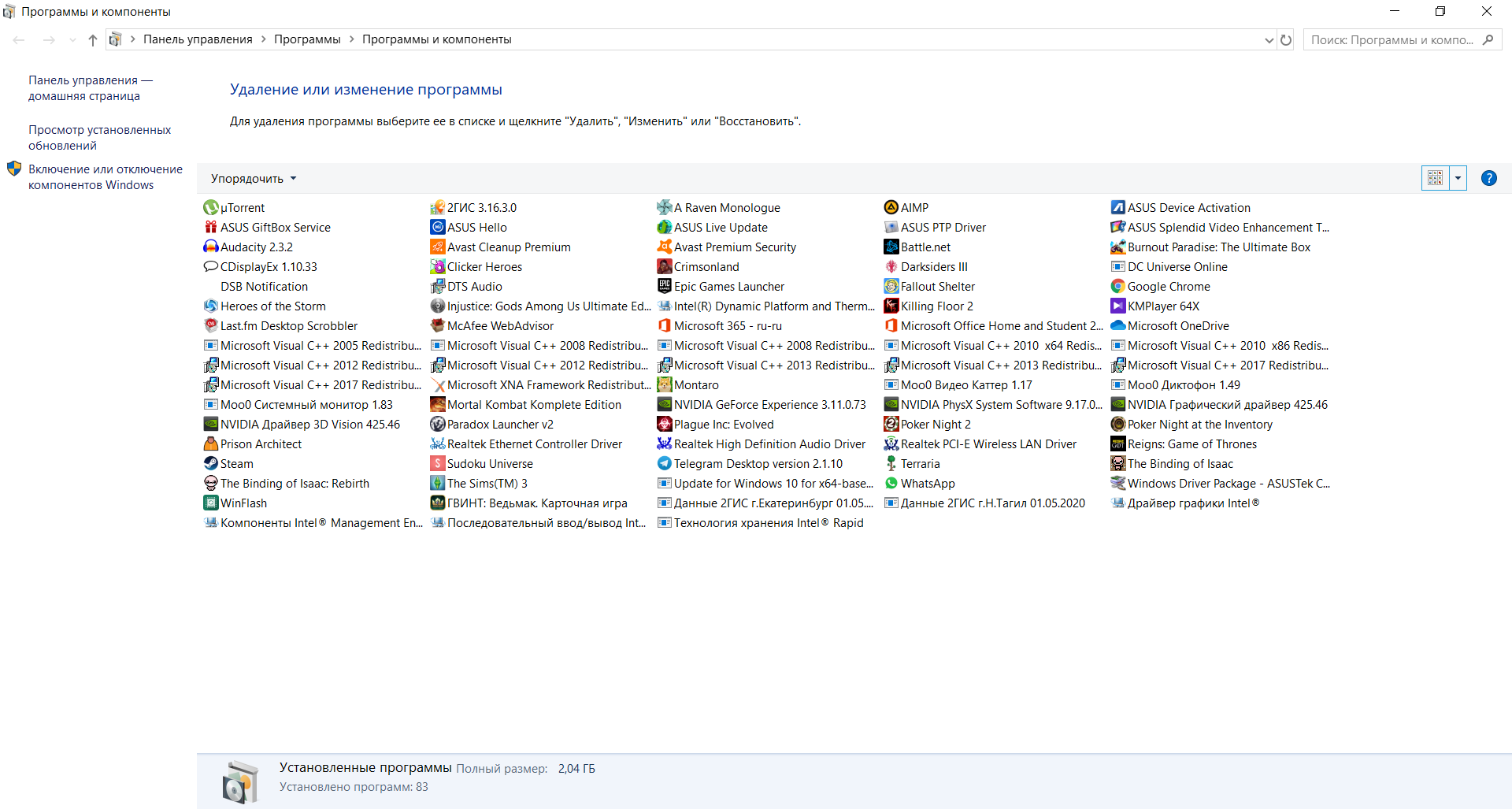Focus the Поиск: Программы и компоненты field

click(x=1402, y=39)
